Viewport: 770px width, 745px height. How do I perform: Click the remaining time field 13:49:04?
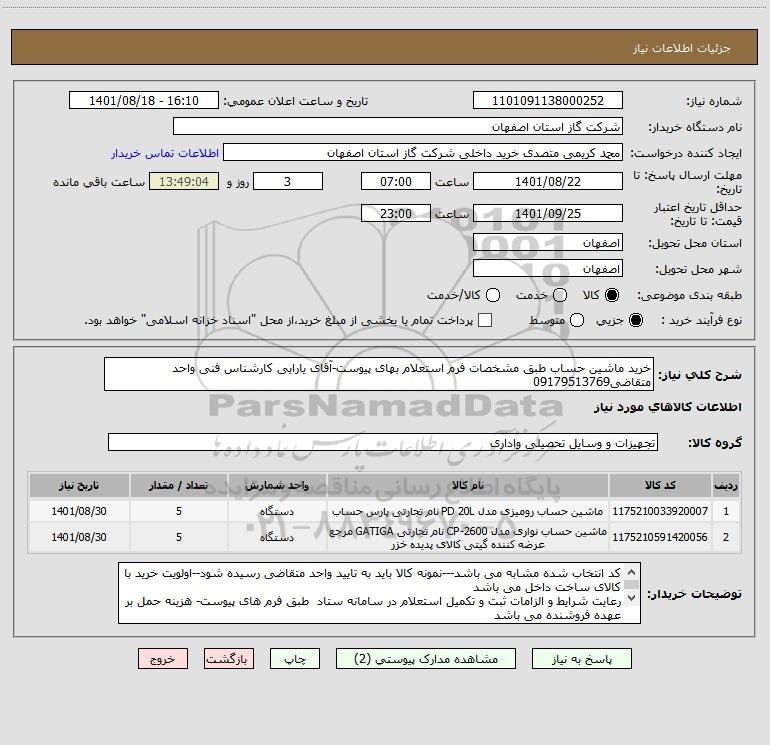184,181
